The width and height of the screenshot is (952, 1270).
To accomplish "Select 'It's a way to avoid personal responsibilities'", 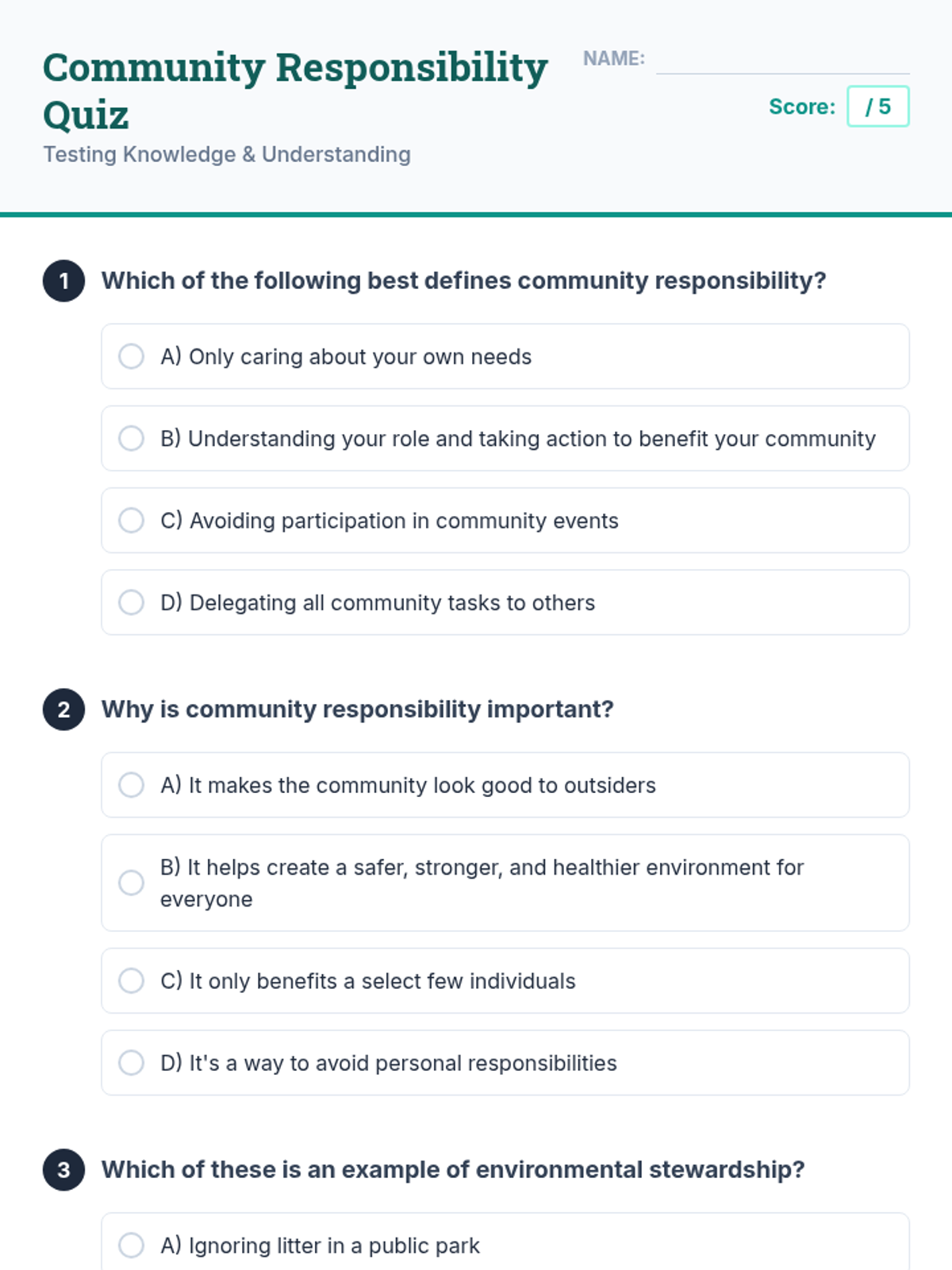I will [132, 1063].
